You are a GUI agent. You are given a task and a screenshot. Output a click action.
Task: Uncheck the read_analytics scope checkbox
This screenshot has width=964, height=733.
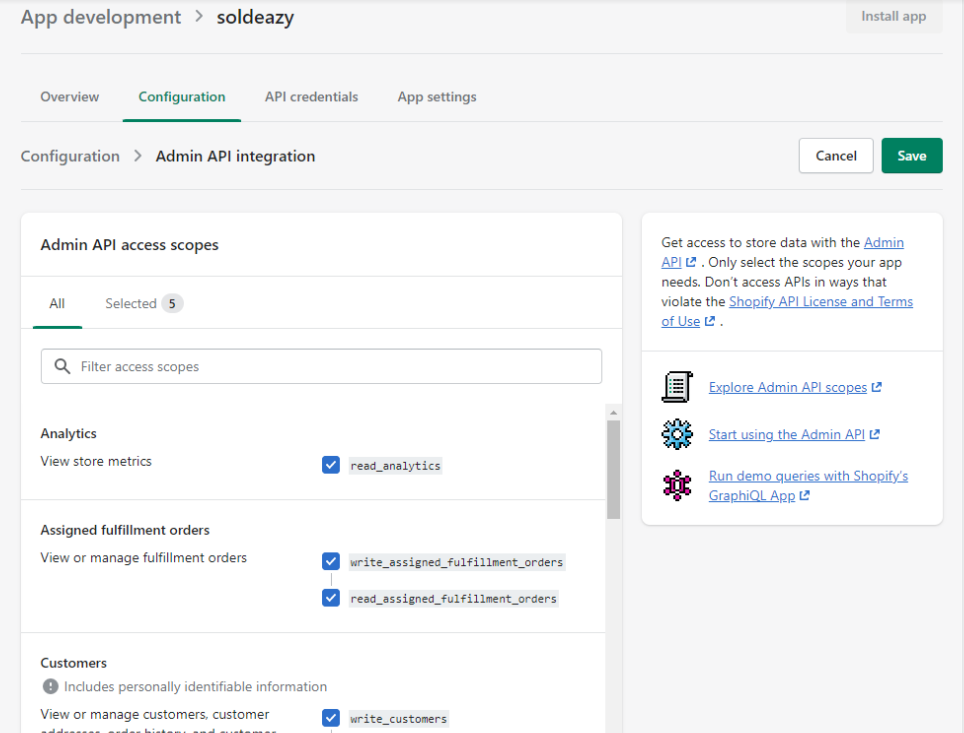331,465
